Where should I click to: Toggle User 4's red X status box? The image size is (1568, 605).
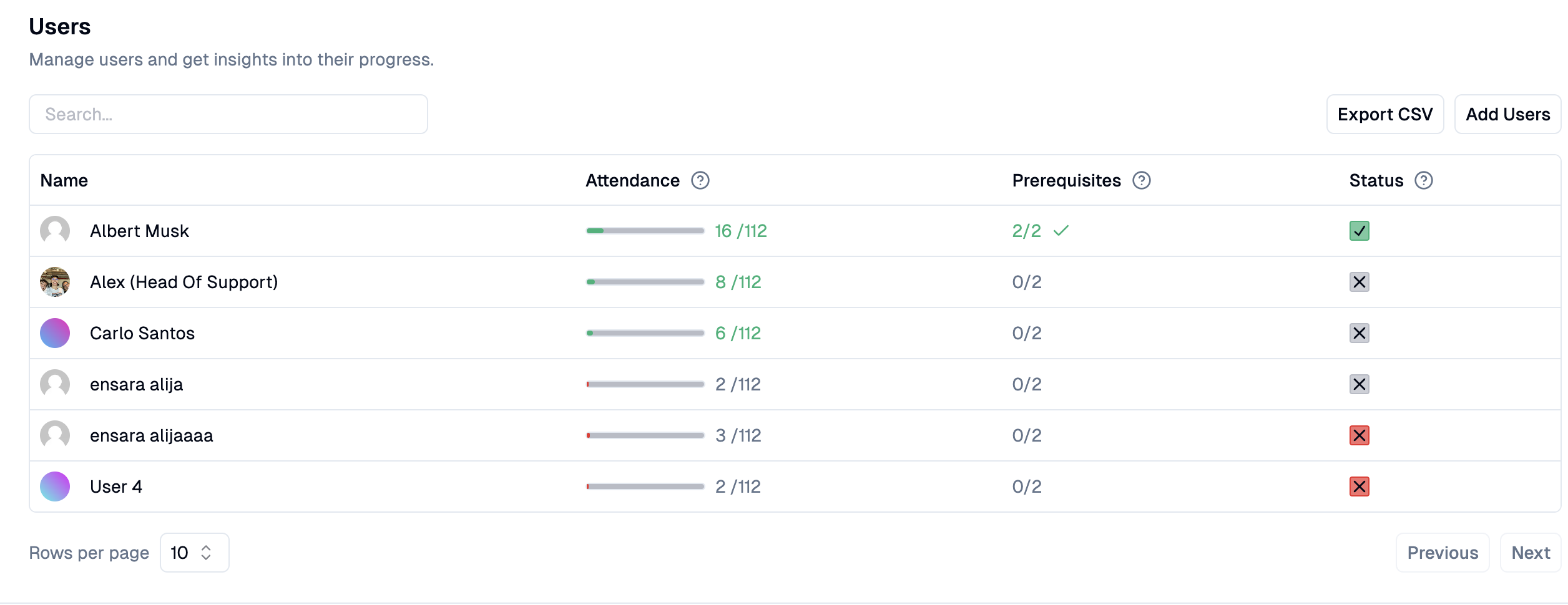pyautogui.click(x=1360, y=486)
